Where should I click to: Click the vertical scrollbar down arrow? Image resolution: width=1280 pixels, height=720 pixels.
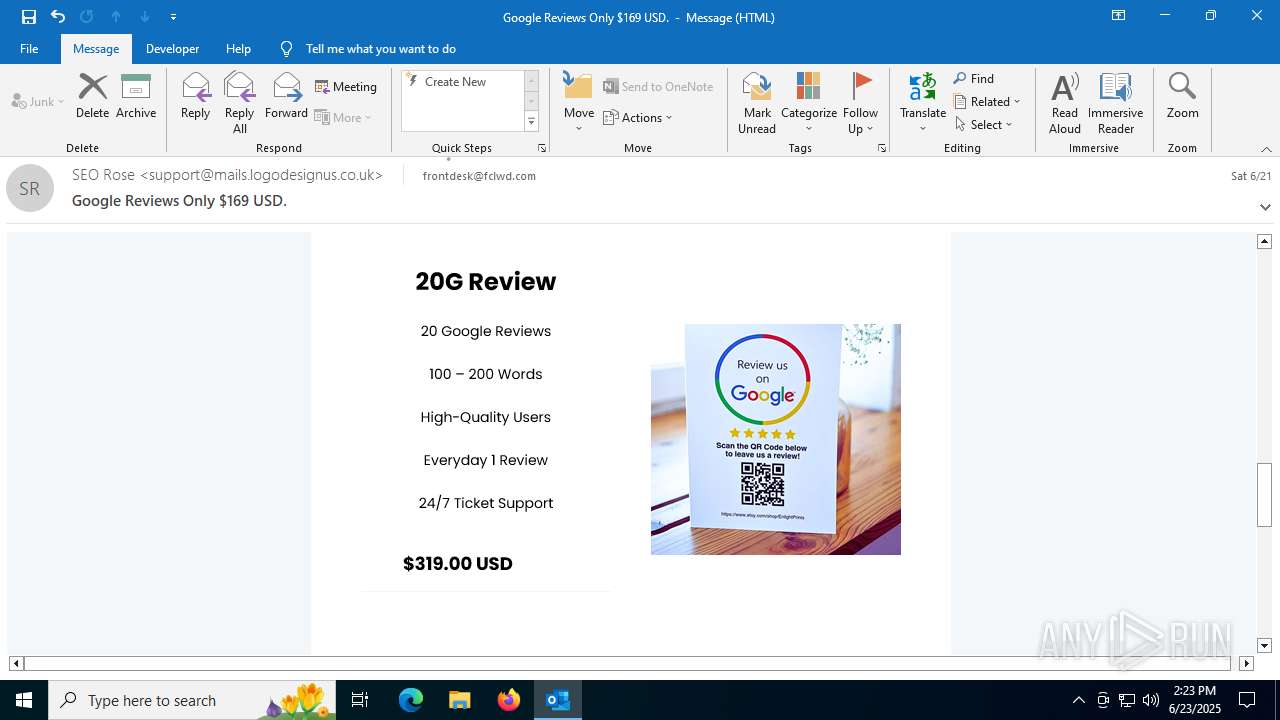(1264, 646)
